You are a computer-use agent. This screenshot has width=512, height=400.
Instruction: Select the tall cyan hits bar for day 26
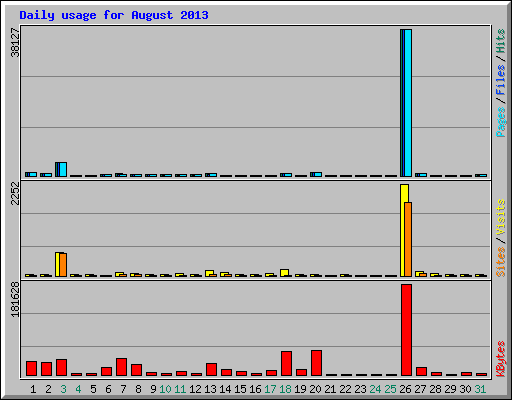point(408,103)
